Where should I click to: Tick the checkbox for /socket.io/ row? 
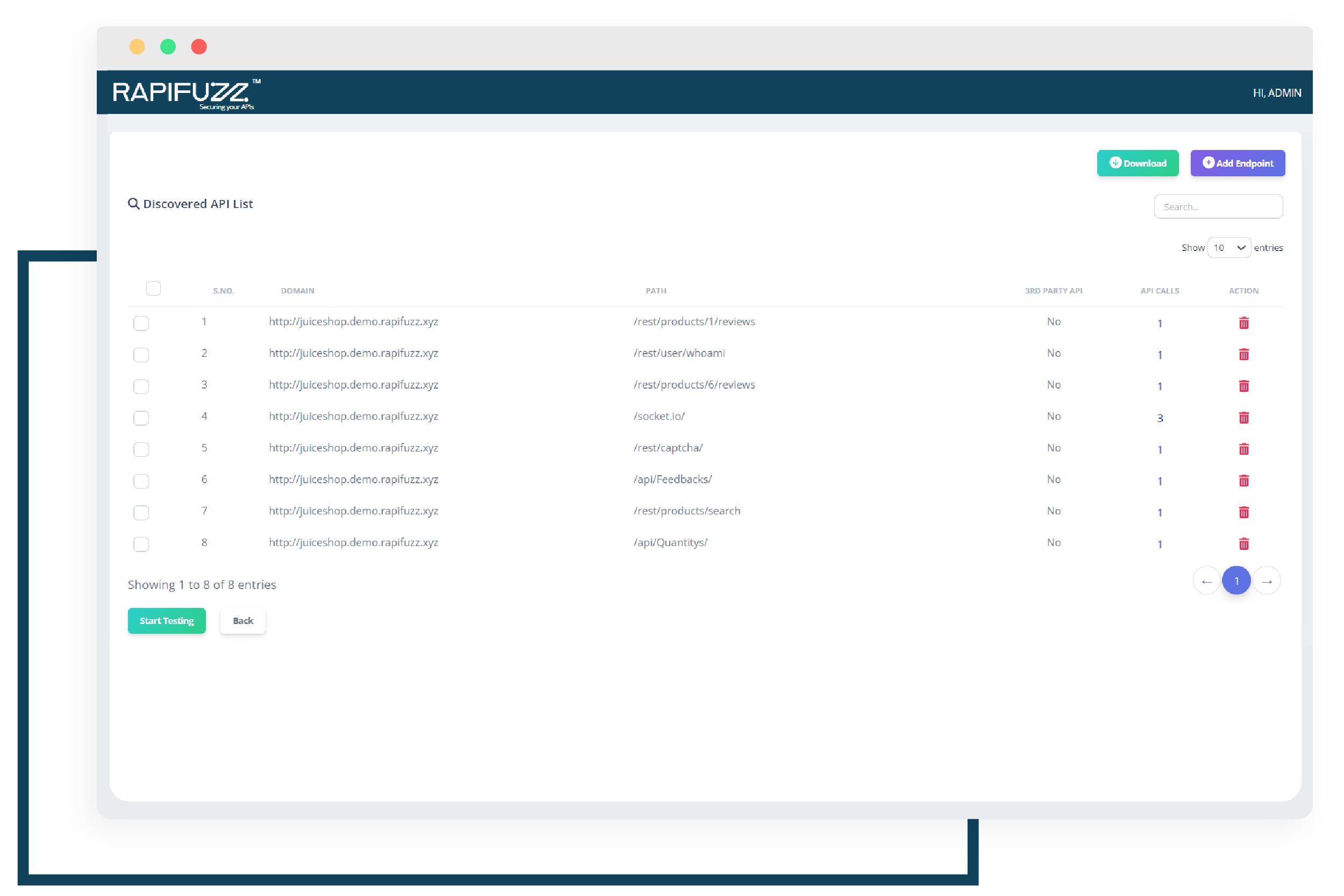[141, 418]
